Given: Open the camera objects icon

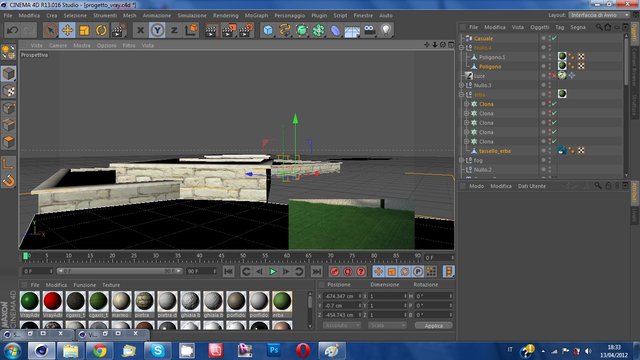Looking at the screenshot, I should pos(369,30).
